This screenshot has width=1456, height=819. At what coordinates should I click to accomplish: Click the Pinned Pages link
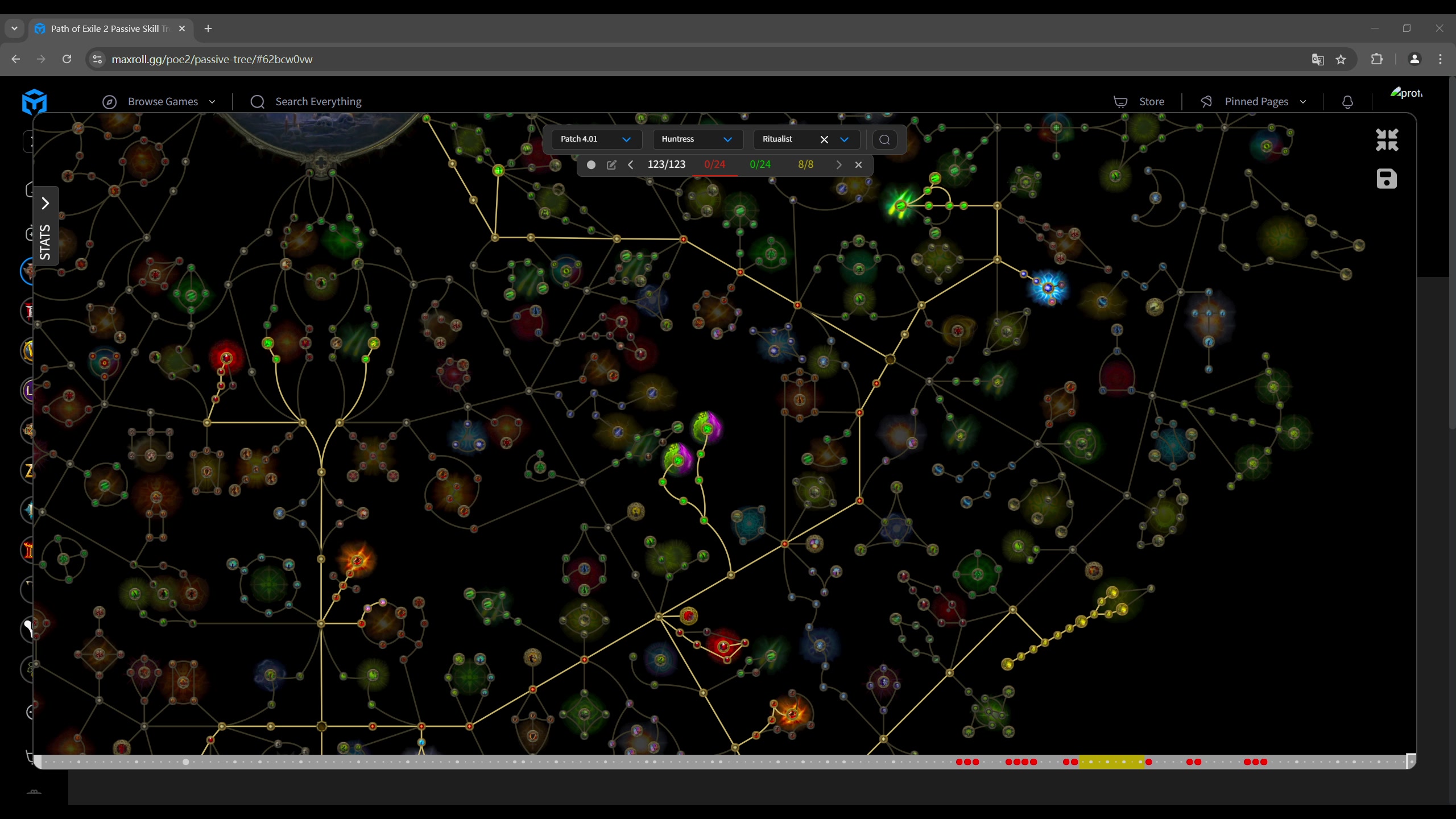(x=1256, y=102)
